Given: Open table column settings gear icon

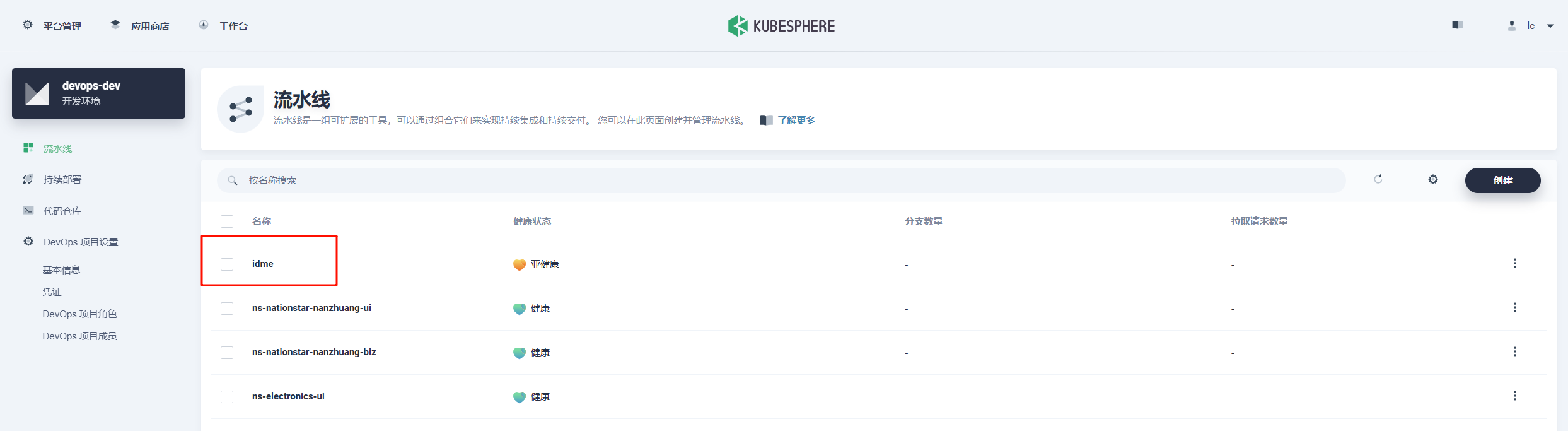Looking at the screenshot, I should coord(1432,180).
